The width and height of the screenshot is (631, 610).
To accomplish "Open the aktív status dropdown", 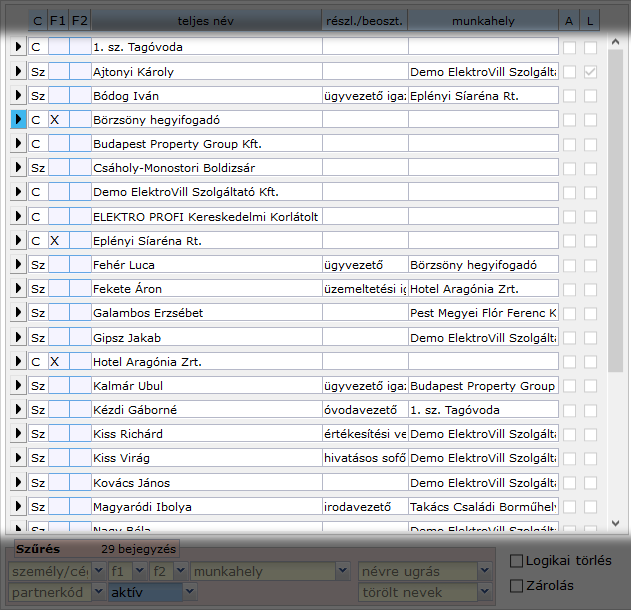I will [x=152, y=592].
